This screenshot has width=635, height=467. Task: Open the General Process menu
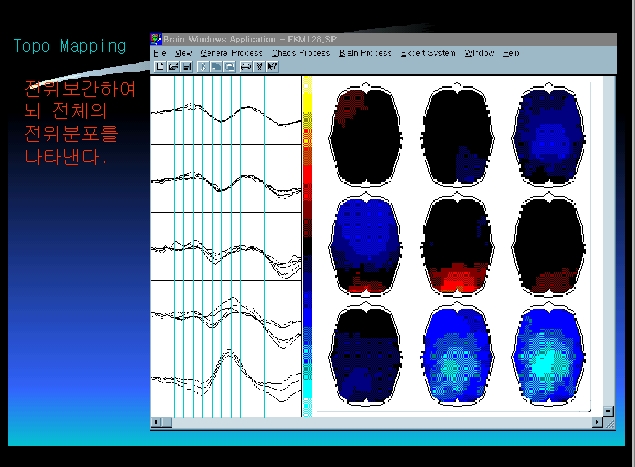point(232,53)
